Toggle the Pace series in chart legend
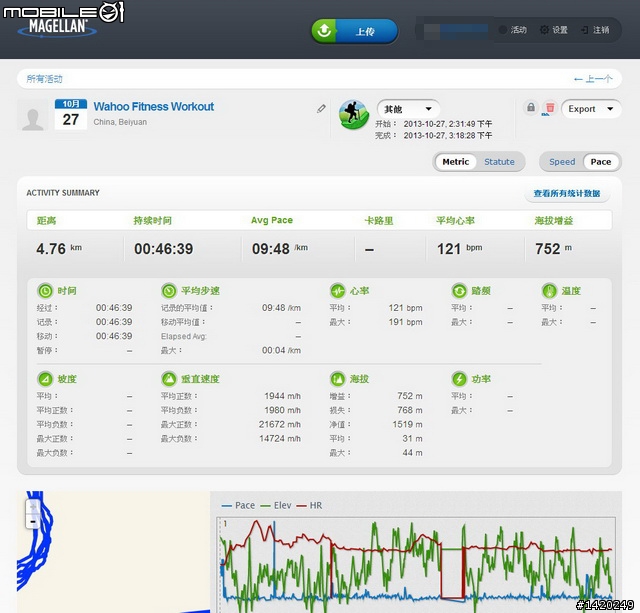Screen dimensions: 640x613 (x=238, y=506)
